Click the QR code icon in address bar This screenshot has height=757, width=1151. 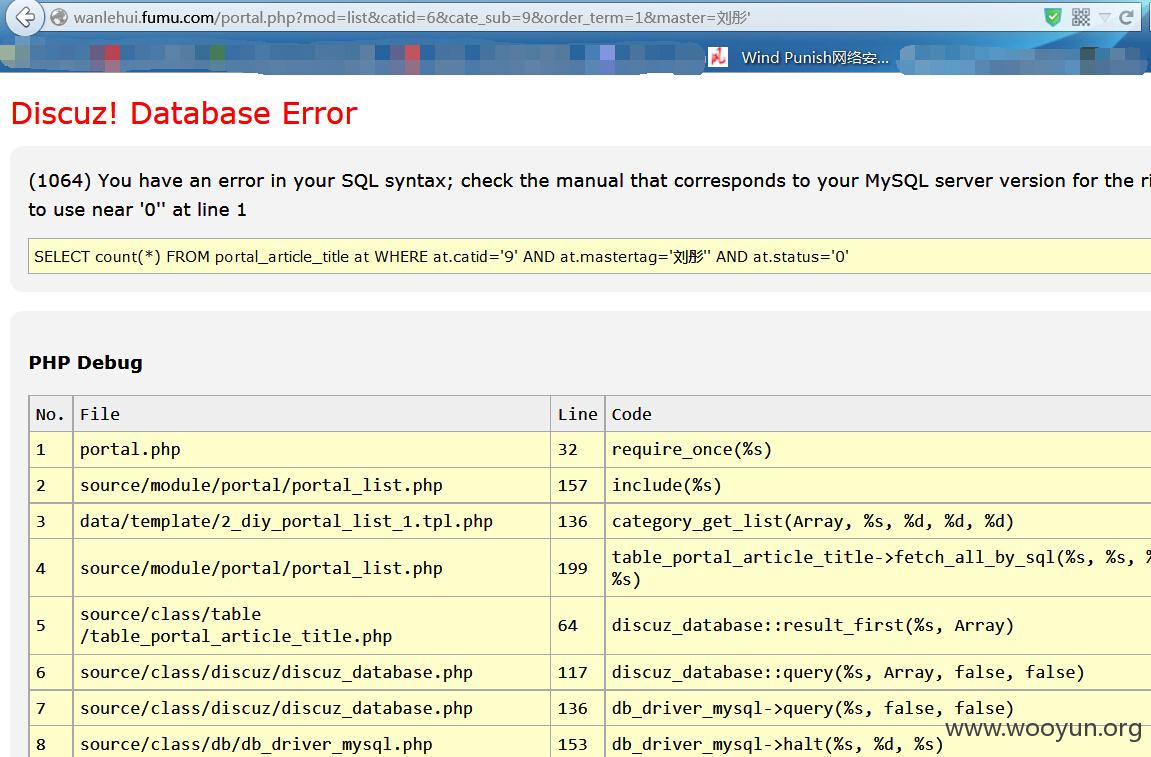1081,17
